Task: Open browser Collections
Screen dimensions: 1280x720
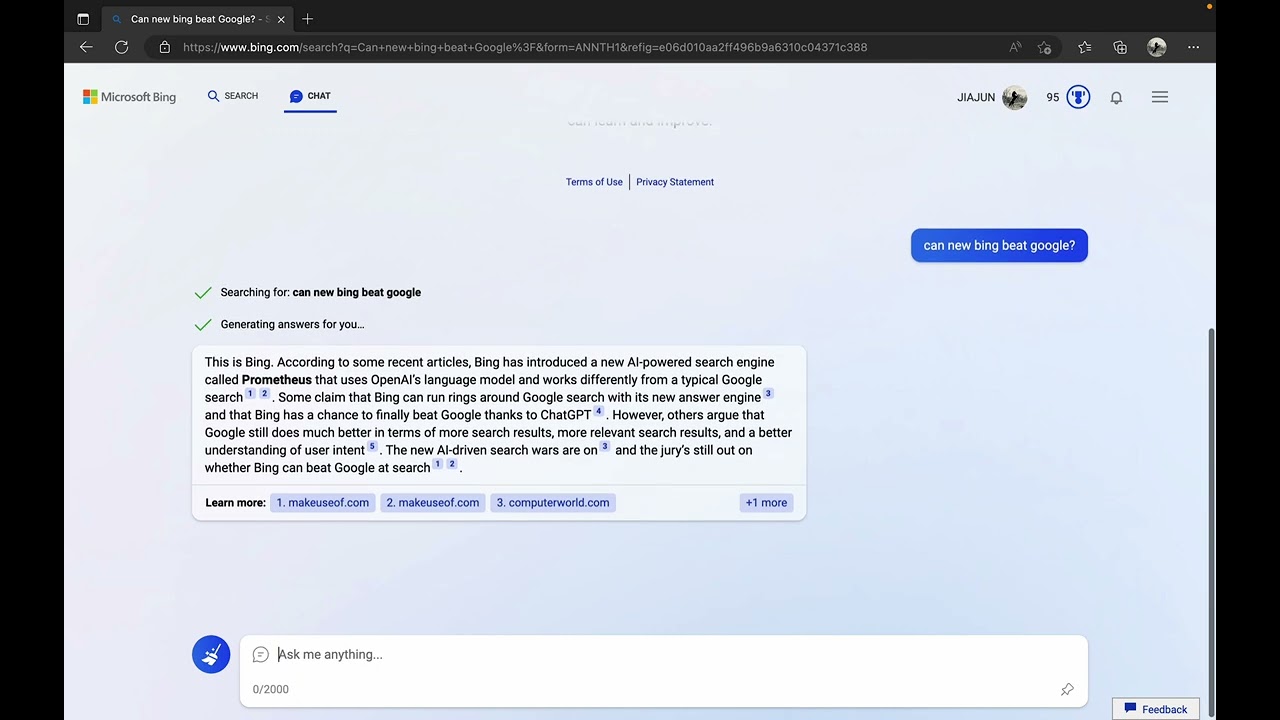Action: tap(1120, 47)
